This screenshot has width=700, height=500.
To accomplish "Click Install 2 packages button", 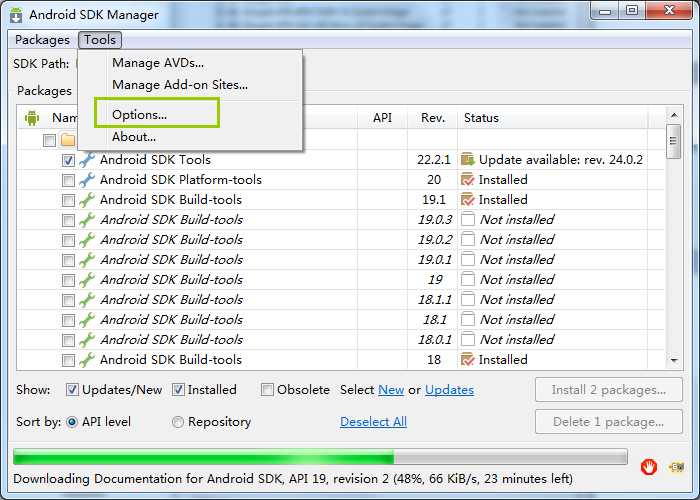I will pos(608,390).
